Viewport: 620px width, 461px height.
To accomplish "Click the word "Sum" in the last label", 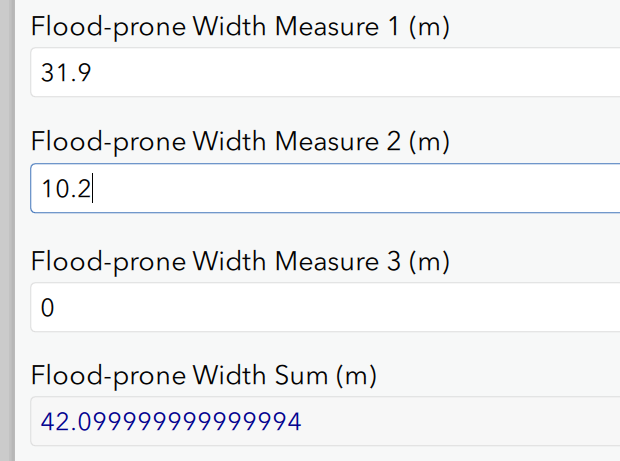I will point(301,376).
